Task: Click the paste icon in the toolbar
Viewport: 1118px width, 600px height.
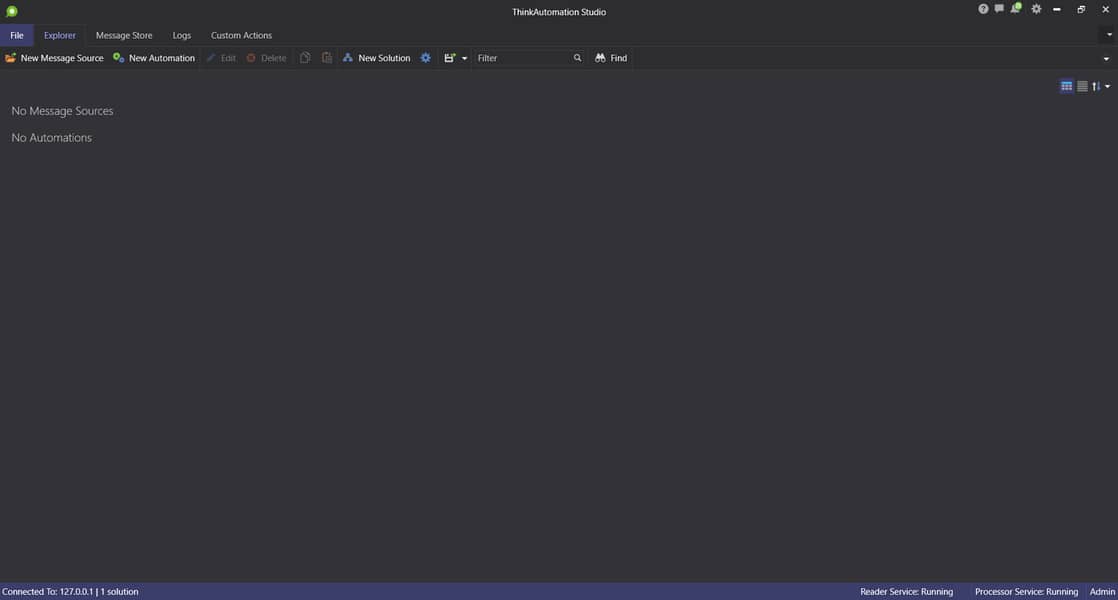Action: point(327,58)
